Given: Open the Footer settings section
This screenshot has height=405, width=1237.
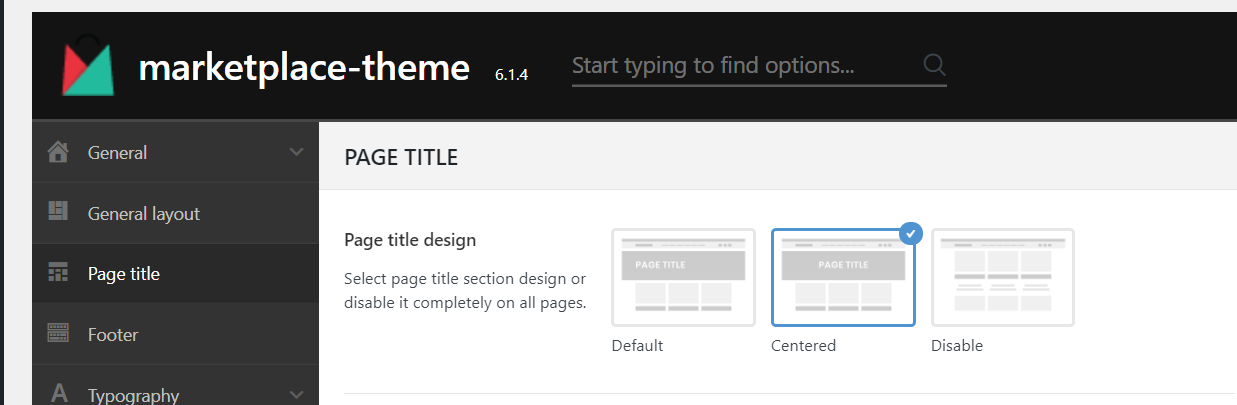Looking at the screenshot, I should click(x=113, y=335).
